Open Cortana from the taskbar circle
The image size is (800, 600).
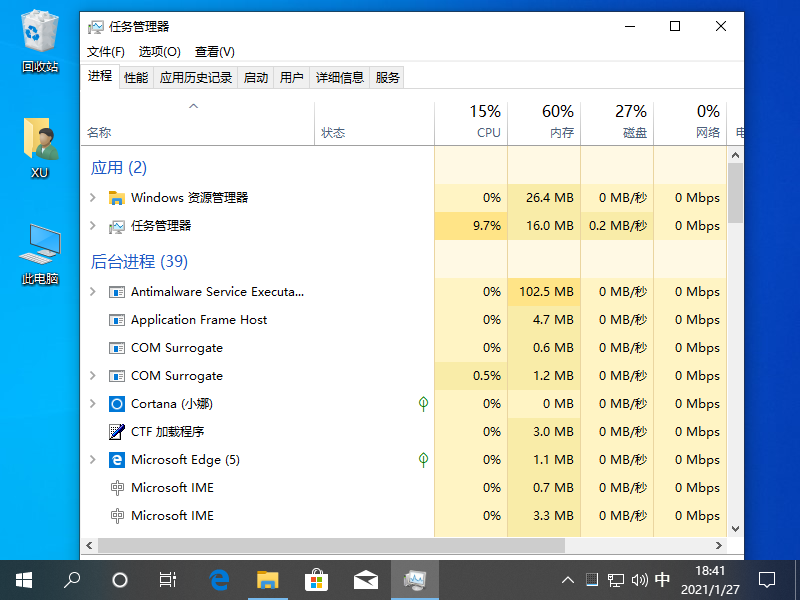(x=120, y=580)
